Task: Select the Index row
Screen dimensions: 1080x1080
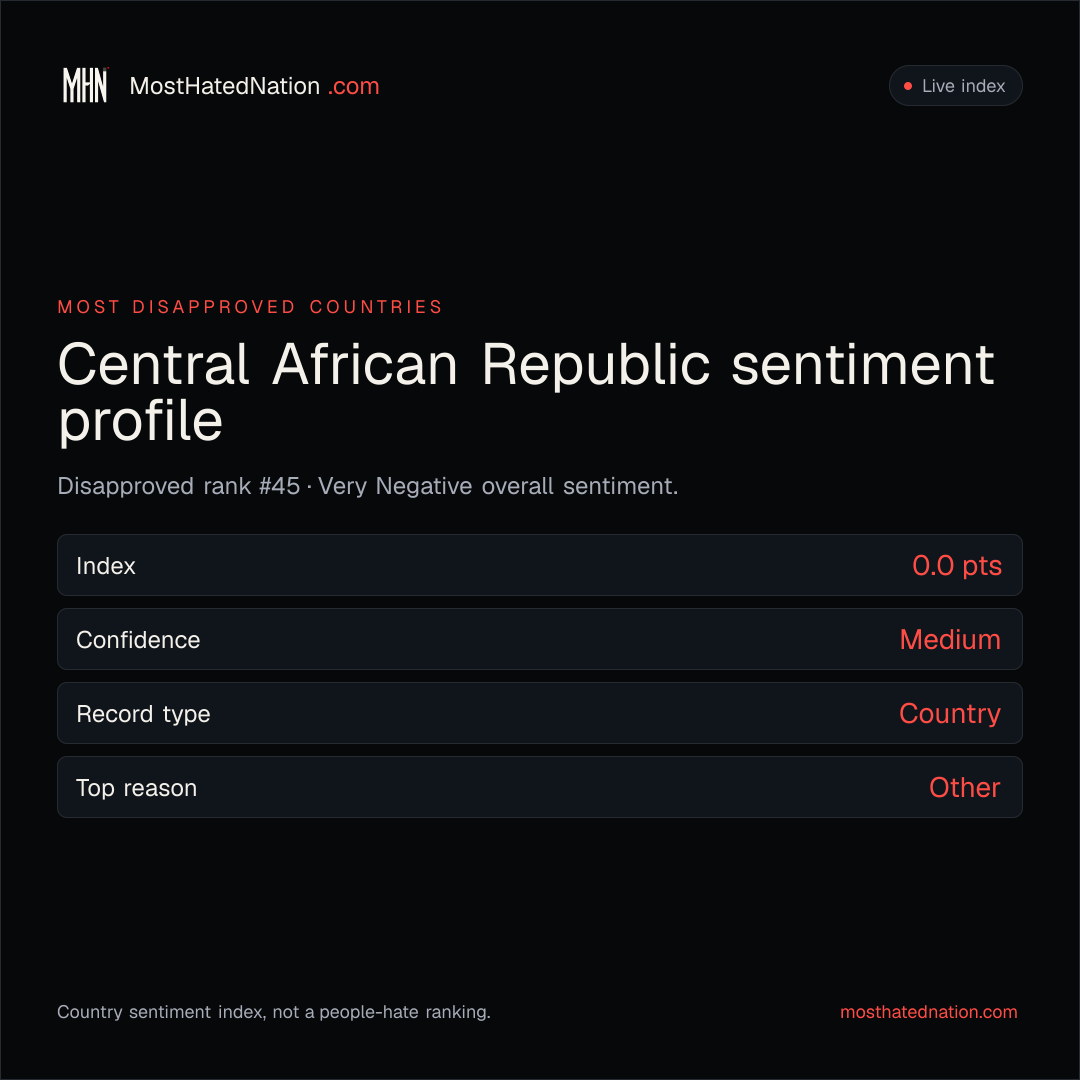Action: click(540, 565)
